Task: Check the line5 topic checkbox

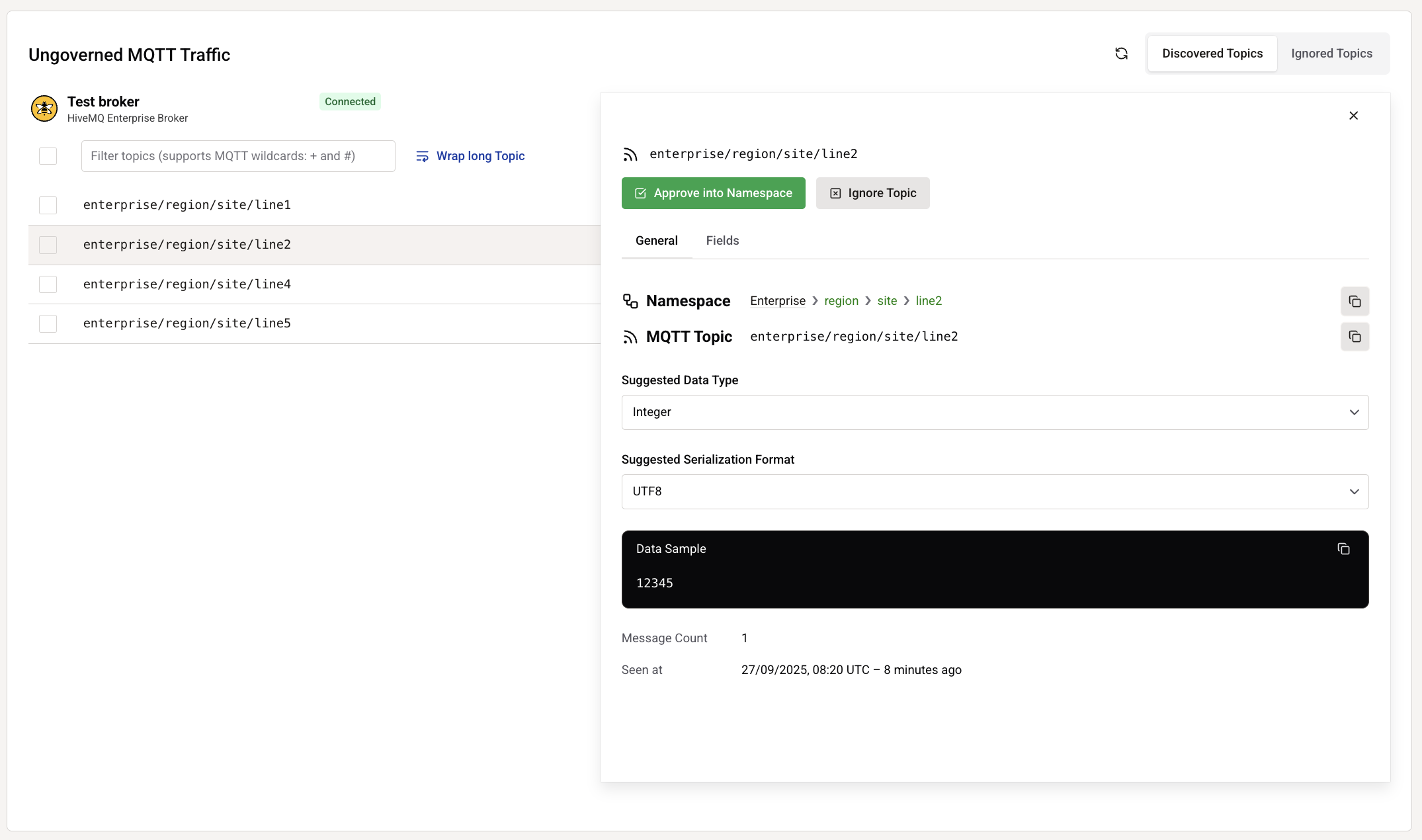Action: coord(48,323)
